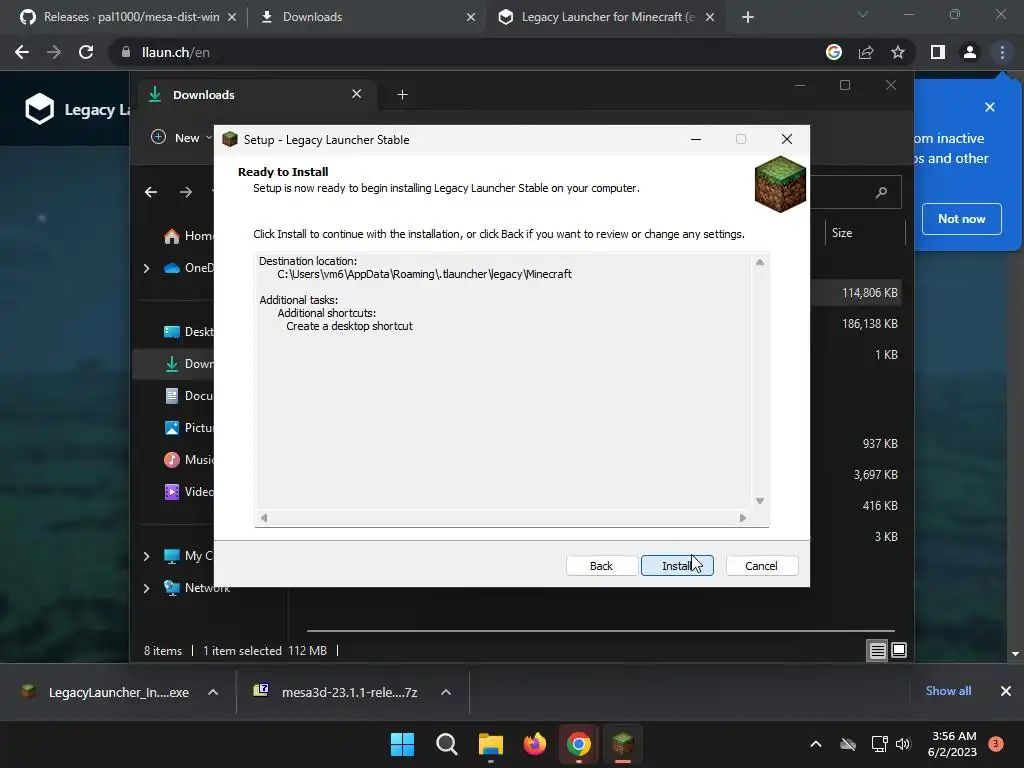
Task: Expand the My Computer tree node
Action: [x=146, y=556]
